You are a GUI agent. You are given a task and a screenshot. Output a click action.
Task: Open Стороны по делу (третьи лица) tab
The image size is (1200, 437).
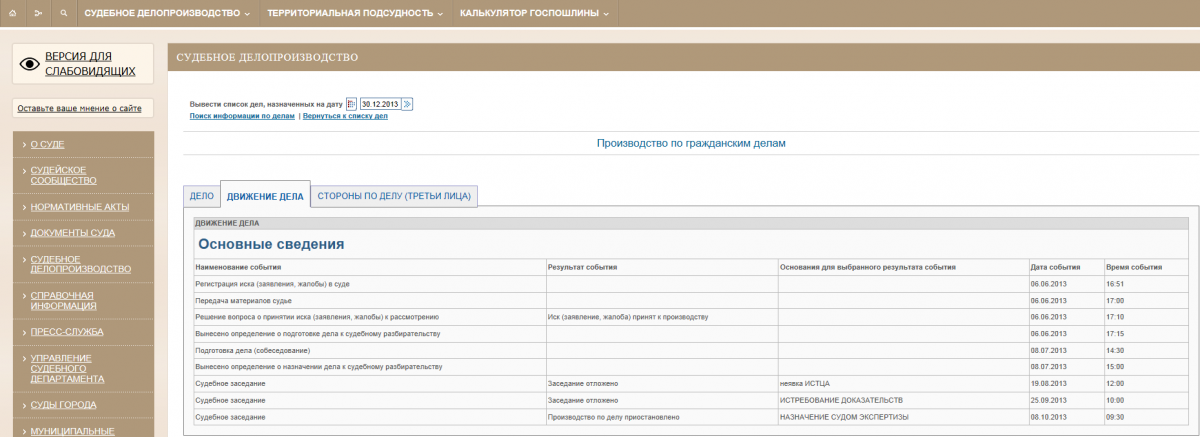(393, 196)
